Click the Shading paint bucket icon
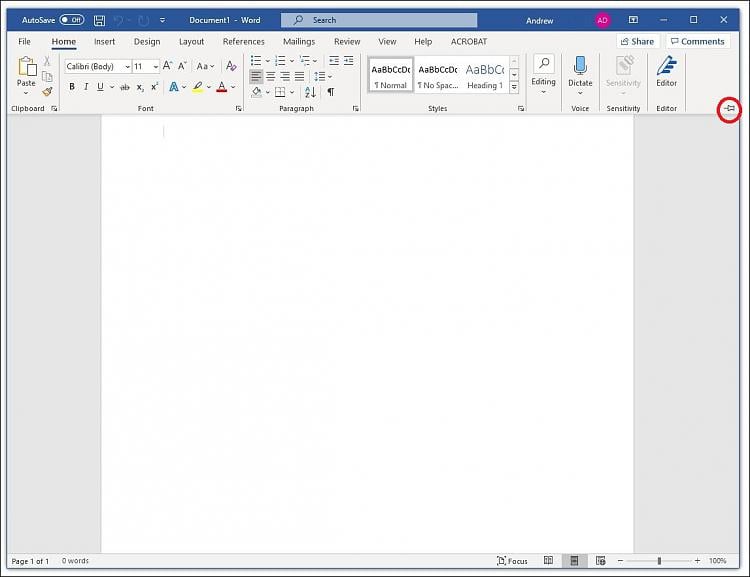Screen dimensions: 750x577 [x=256, y=92]
